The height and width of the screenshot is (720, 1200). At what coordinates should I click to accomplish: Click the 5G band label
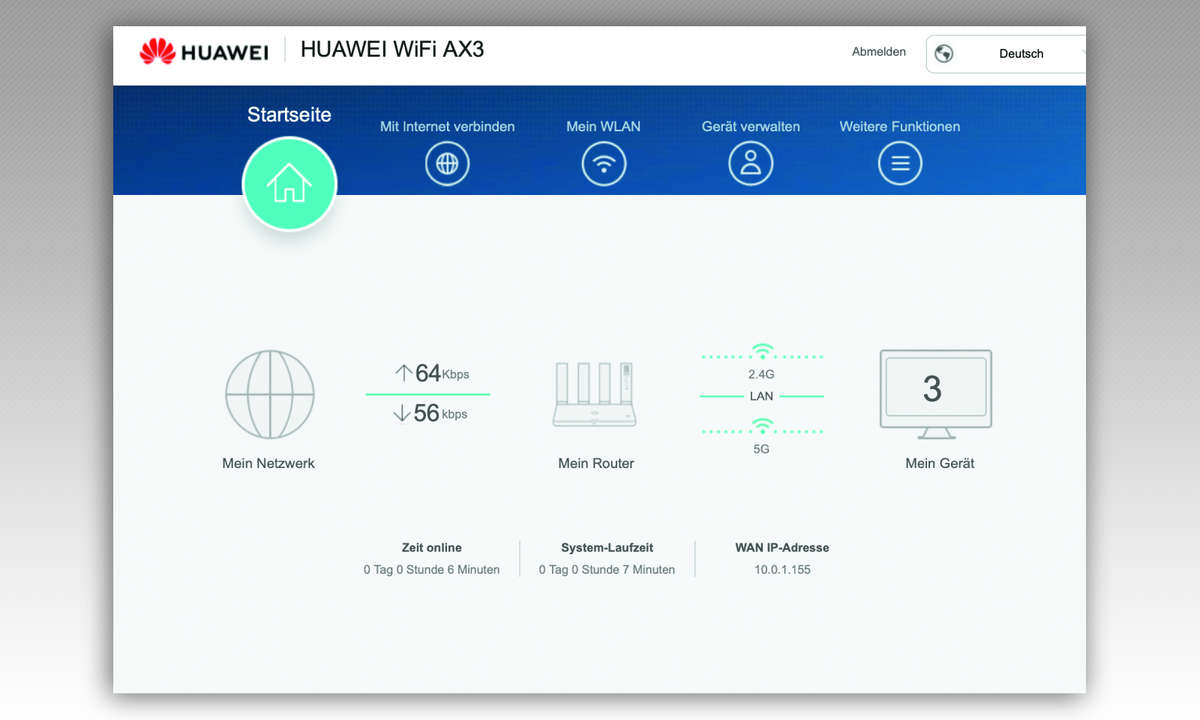click(762, 449)
